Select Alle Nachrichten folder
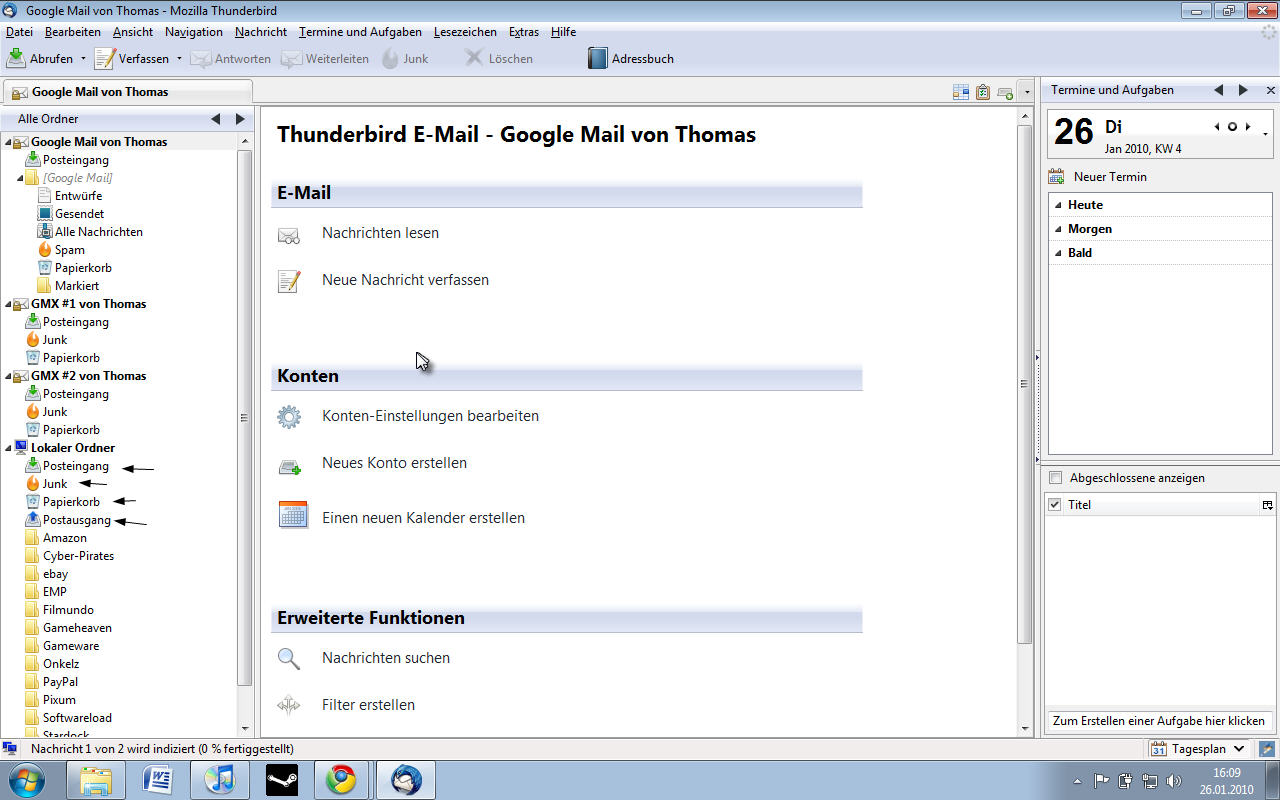The height and width of the screenshot is (800, 1280). 98,232
